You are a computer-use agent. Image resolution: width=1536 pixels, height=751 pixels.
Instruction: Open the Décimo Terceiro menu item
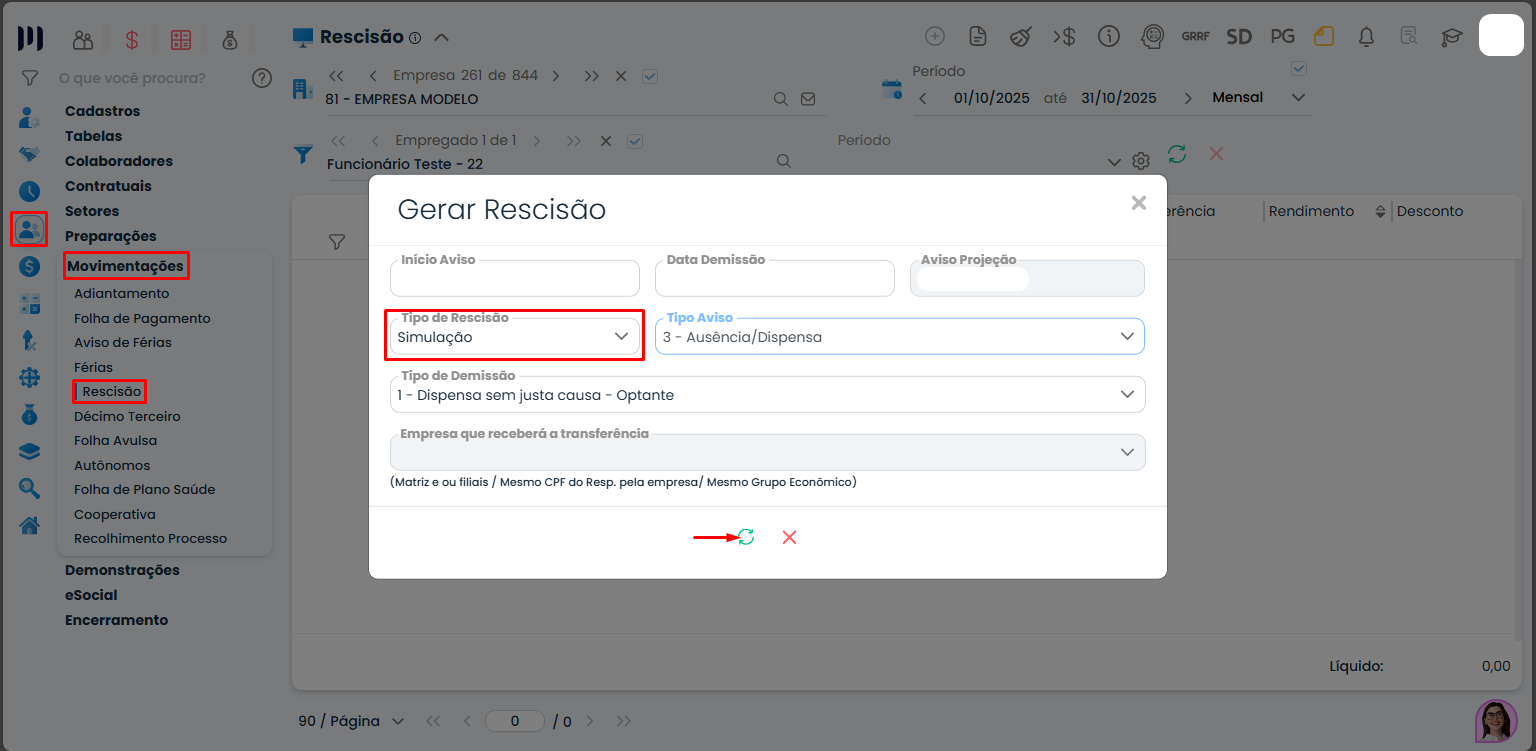click(126, 416)
